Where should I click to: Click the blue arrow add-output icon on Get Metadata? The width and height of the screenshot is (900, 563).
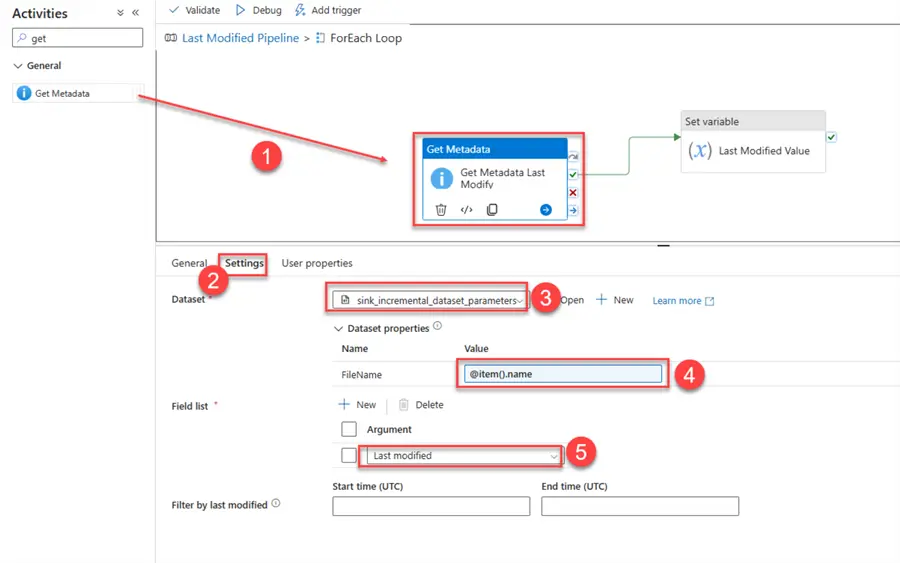point(546,210)
